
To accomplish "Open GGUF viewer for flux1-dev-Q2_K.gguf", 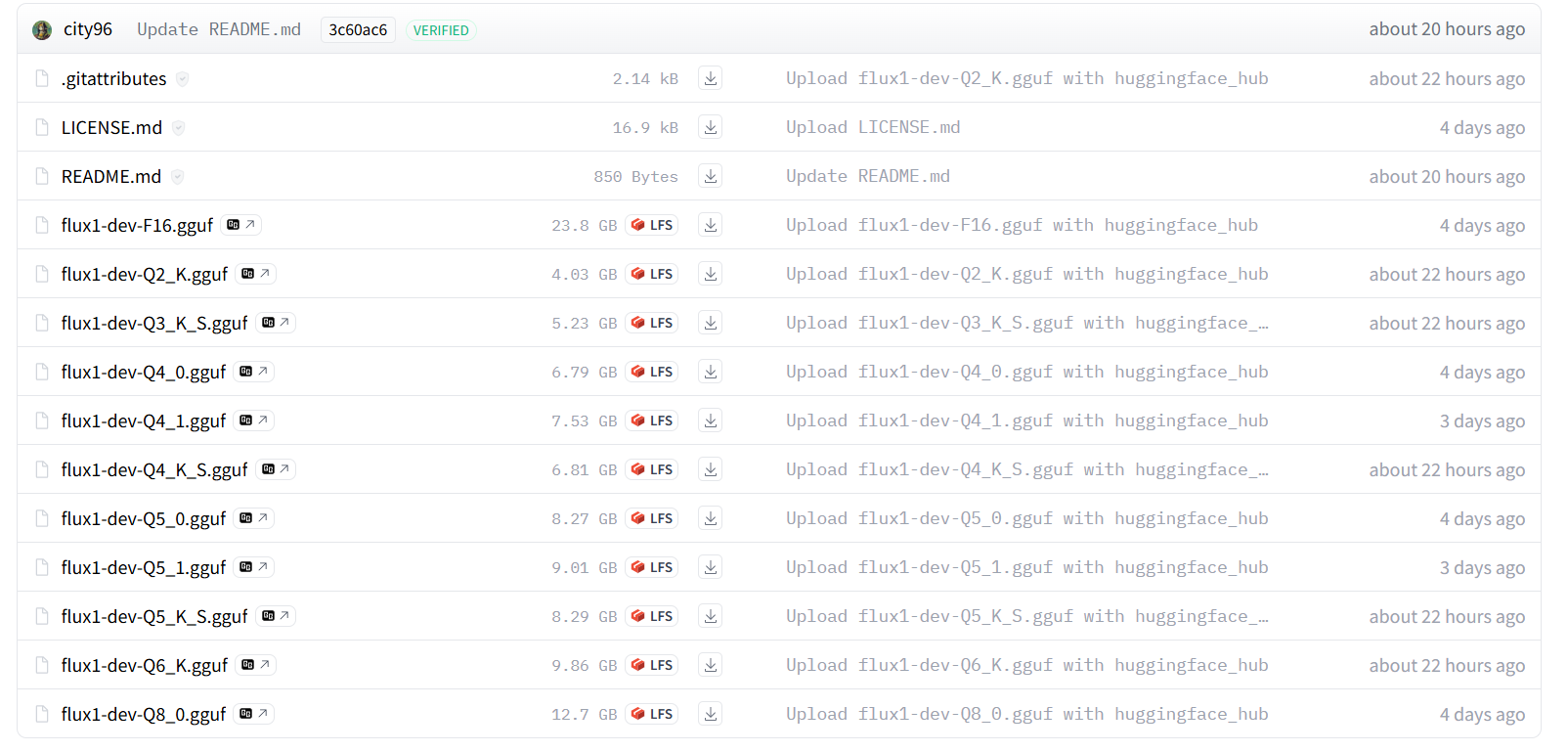I will coord(255,274).
